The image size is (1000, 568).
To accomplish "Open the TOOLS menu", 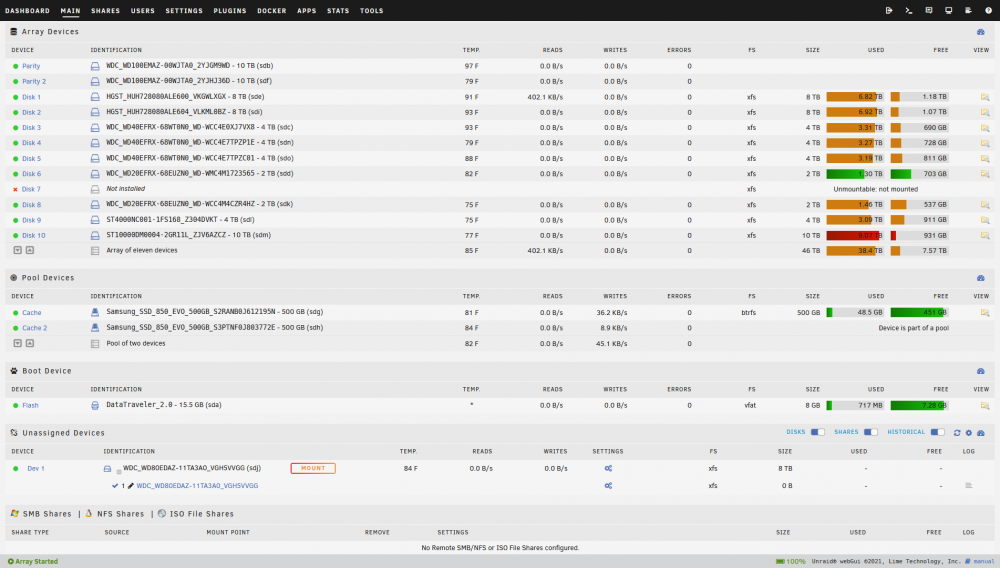I will (x=371, y=11).
